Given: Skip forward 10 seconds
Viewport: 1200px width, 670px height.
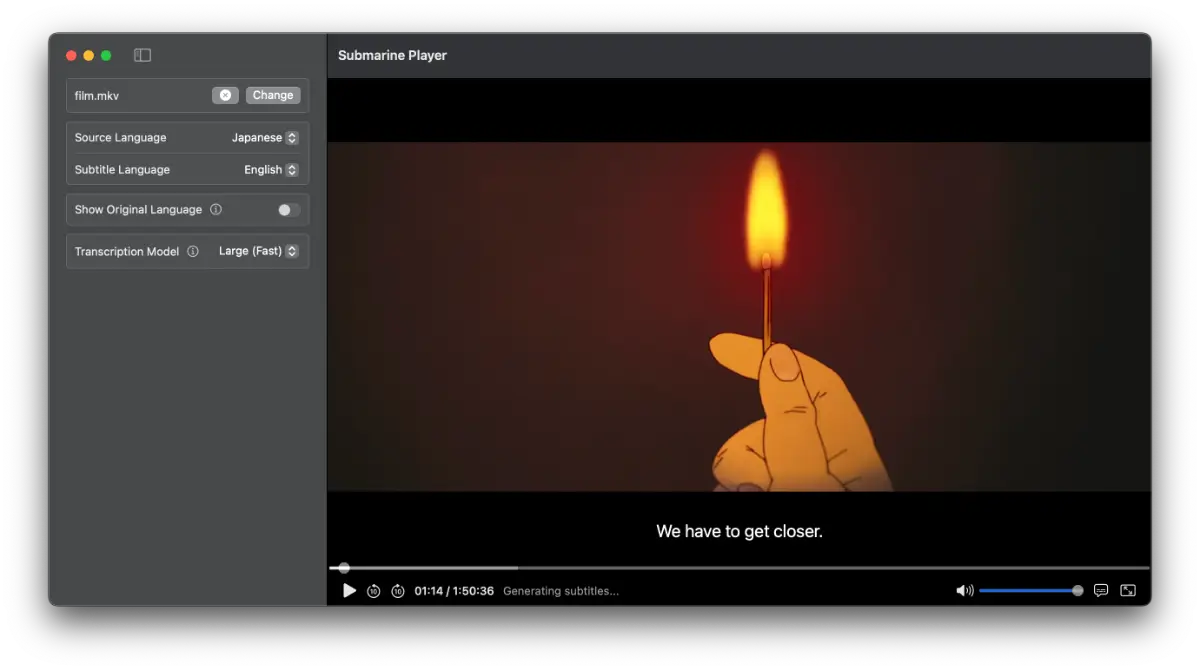Looking at the screenshot, I should (397, 591).
